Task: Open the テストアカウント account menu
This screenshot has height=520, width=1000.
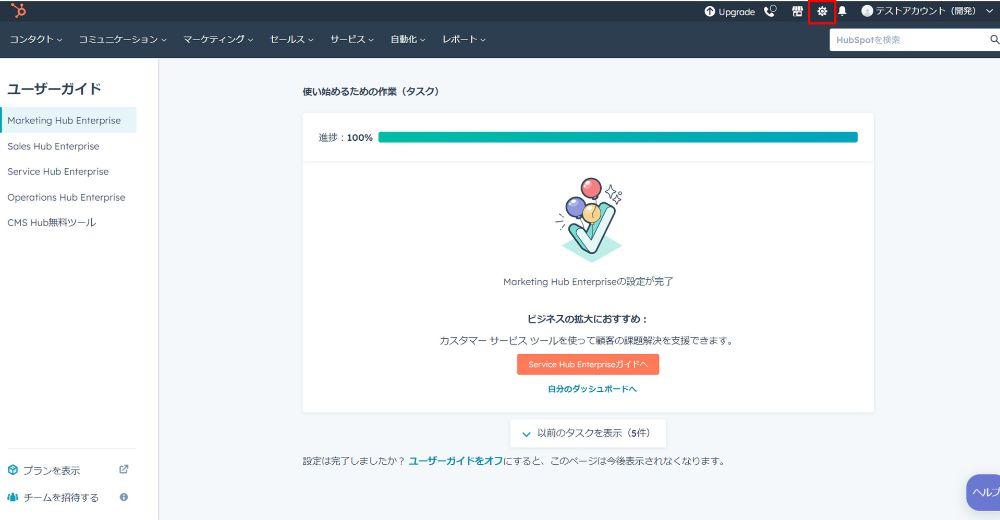Action: 927,11
